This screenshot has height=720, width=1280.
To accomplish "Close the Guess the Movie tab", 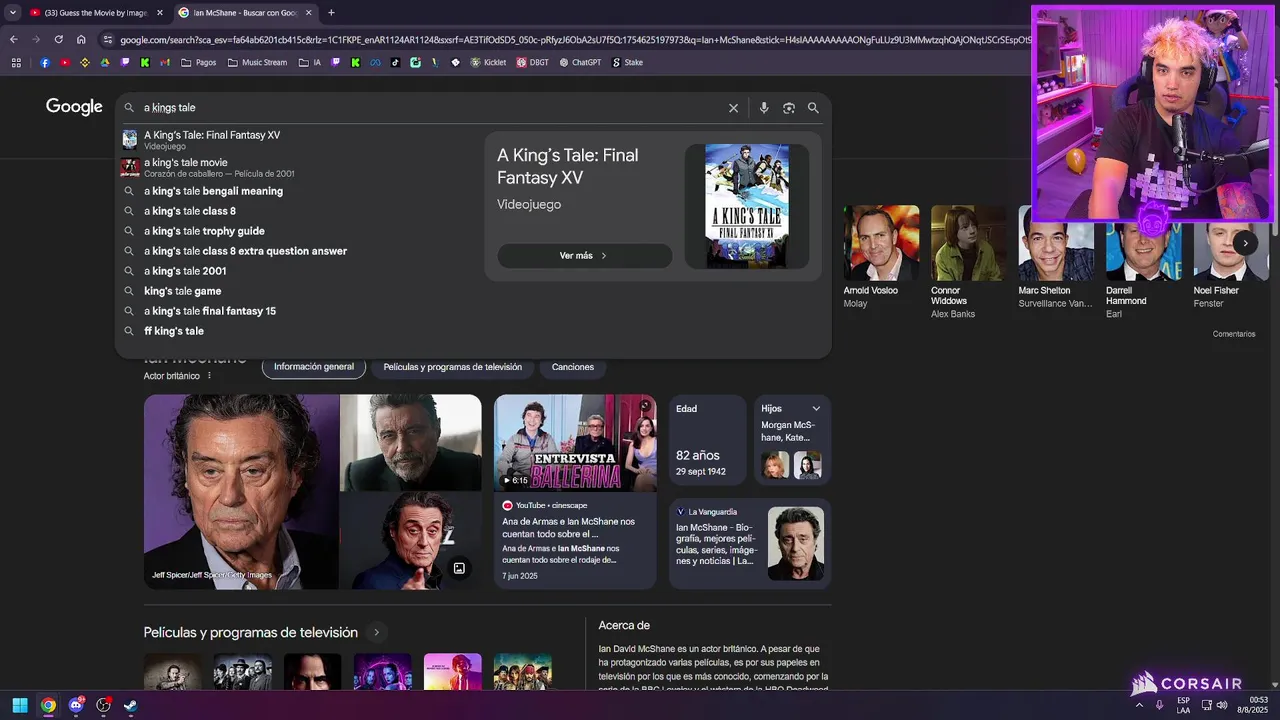I will click(160, 13).
